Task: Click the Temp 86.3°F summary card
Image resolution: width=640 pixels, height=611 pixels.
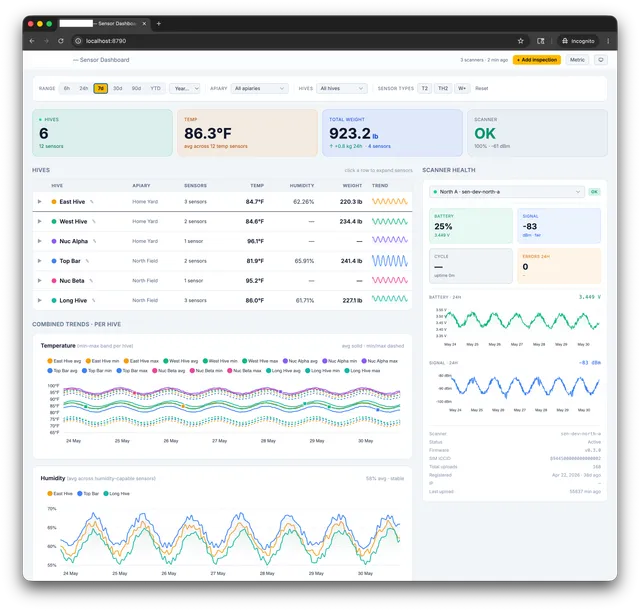Action: (x=247, y=133)
